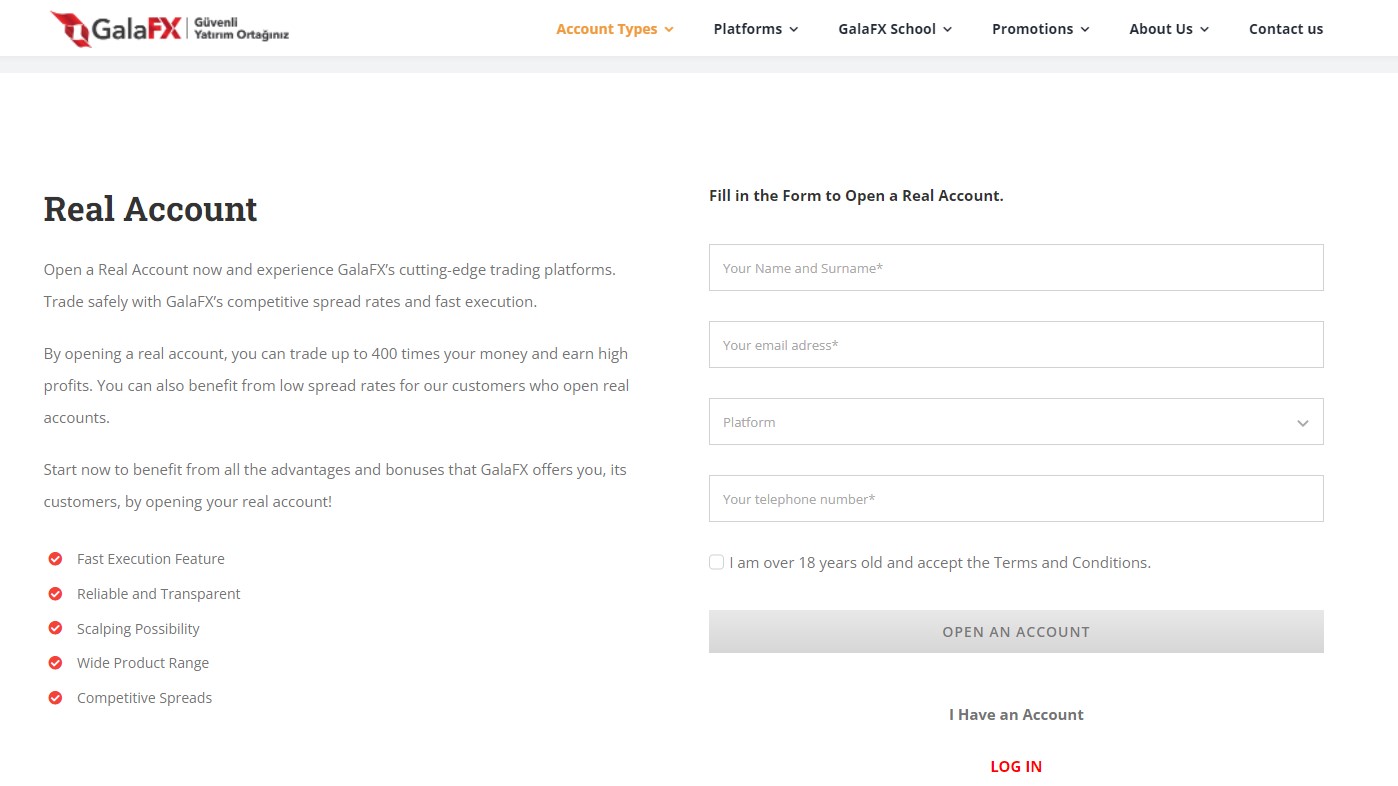Expand the Promotions menu
Screen dimensions: 1398x786
coord(1041,29)
